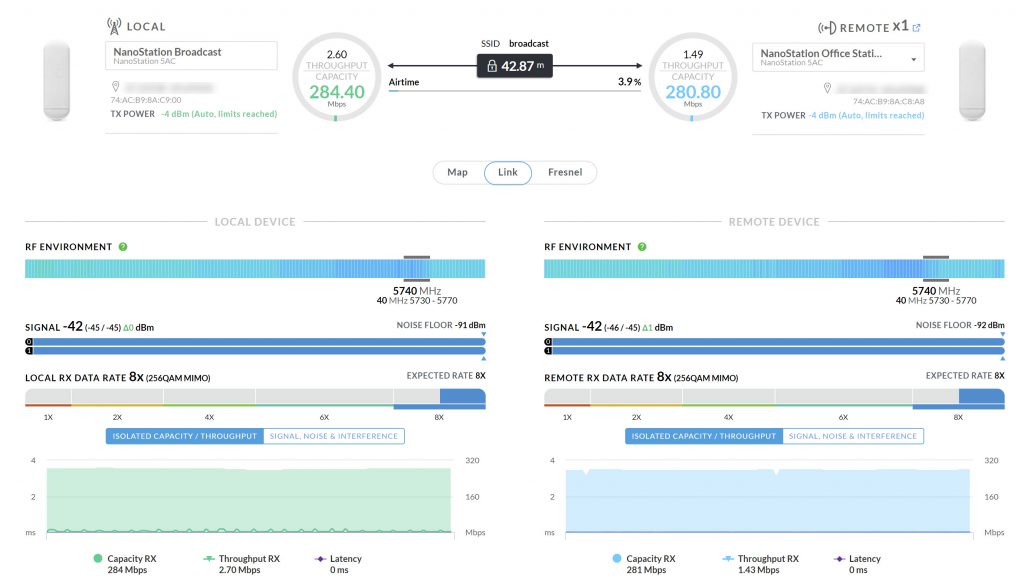Expand the NanoStation Office Station dropdown
Image resolution: width=1024 pixels, height=585 pixels.
pyautogui.click(x=838, y=57)
